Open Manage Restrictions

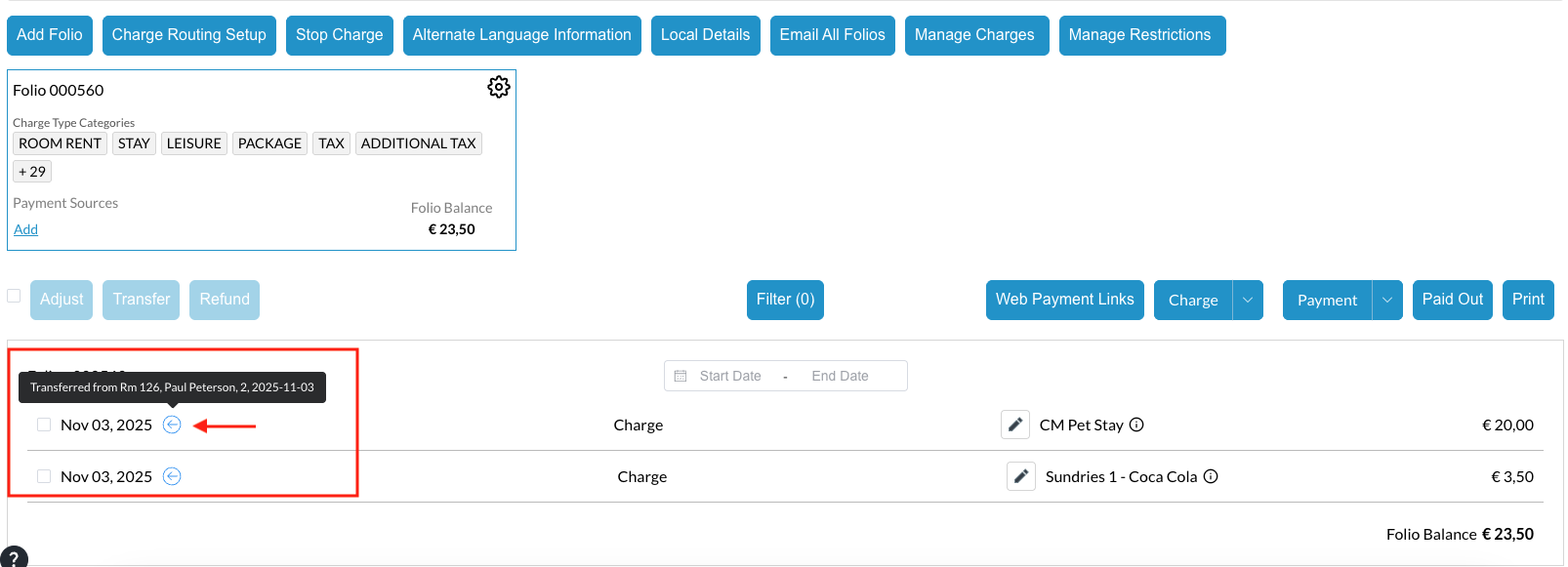click(x=1141, y=35)
